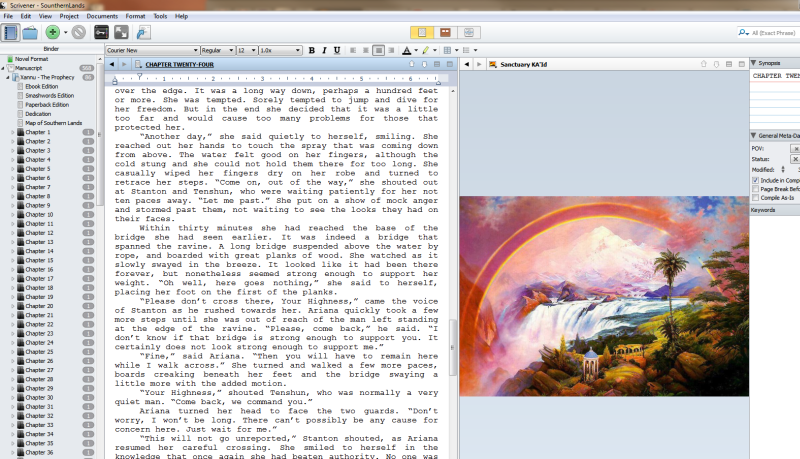Enter full screen composition mode icon

(121, 33)
